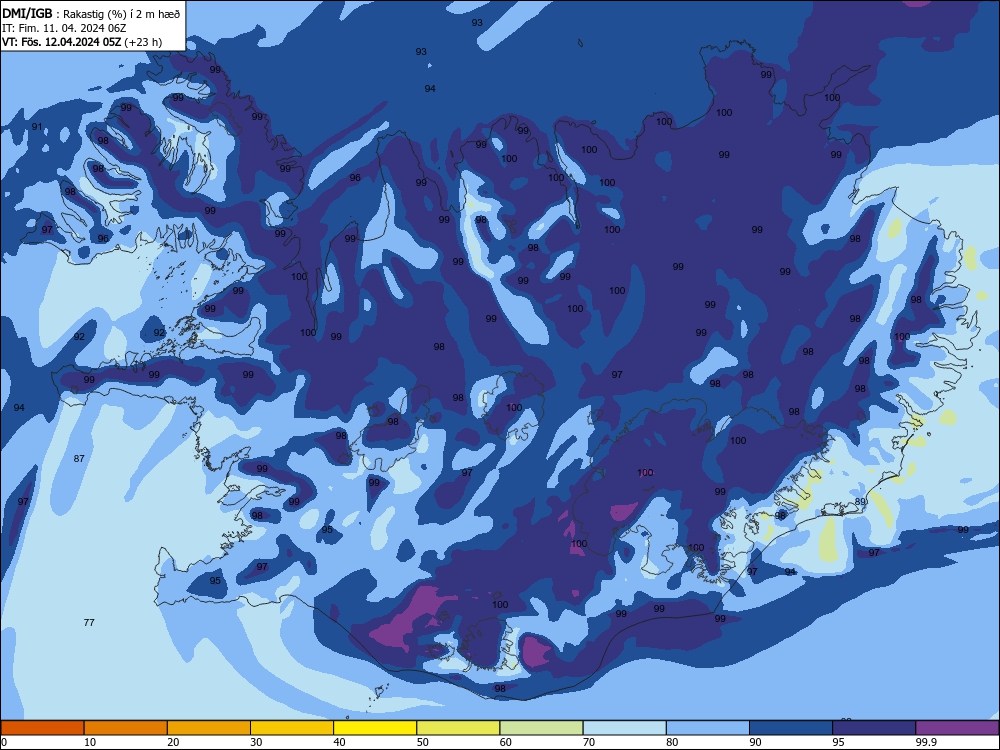Image resolution: width=1000 pixels, height=750 pixels.
Task: Pick the purple 99.9+ legend swatch
Action: tap(957, 728)
